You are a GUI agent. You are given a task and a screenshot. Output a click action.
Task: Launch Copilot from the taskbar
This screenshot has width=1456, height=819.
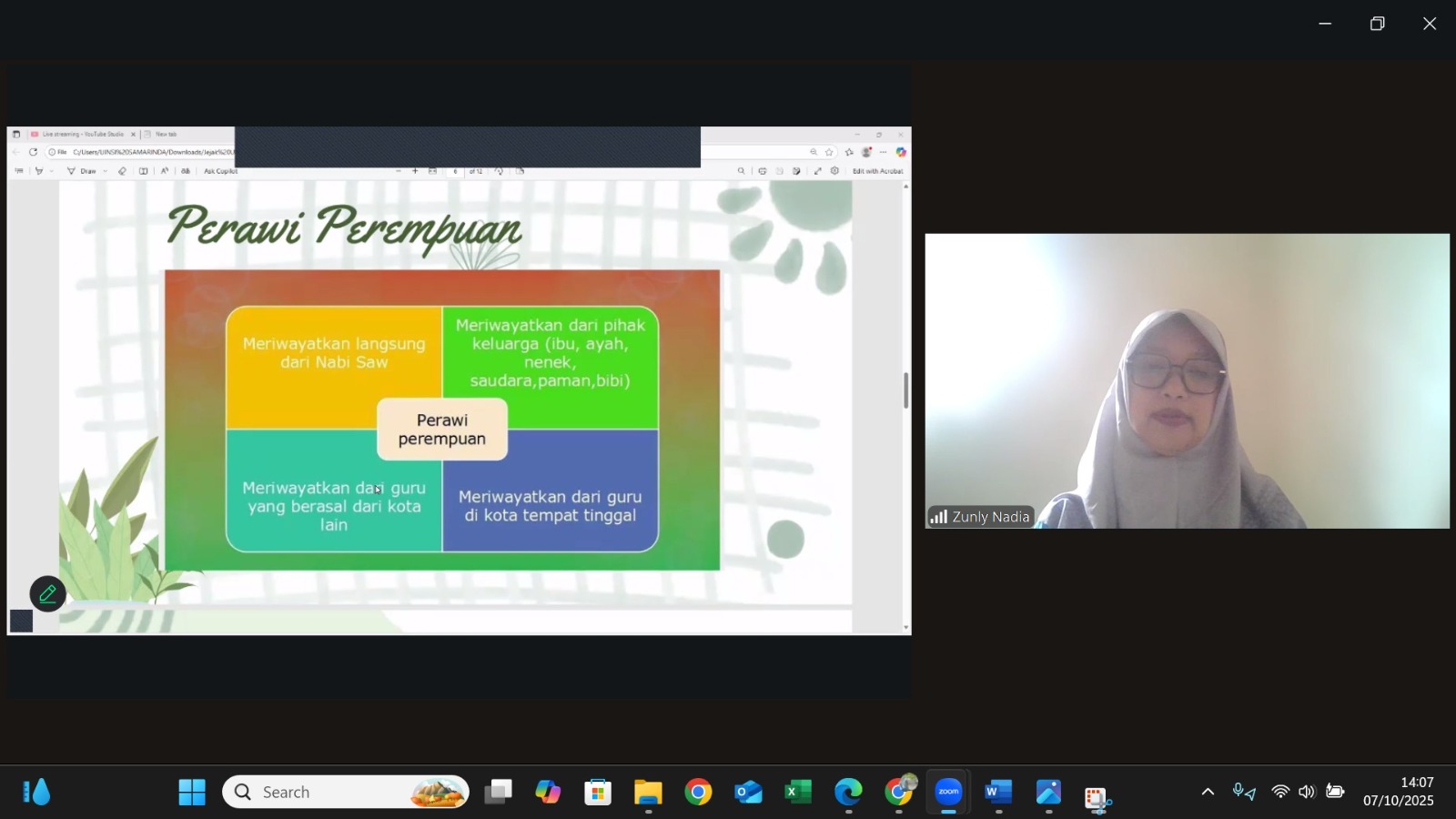click(548, 792)
